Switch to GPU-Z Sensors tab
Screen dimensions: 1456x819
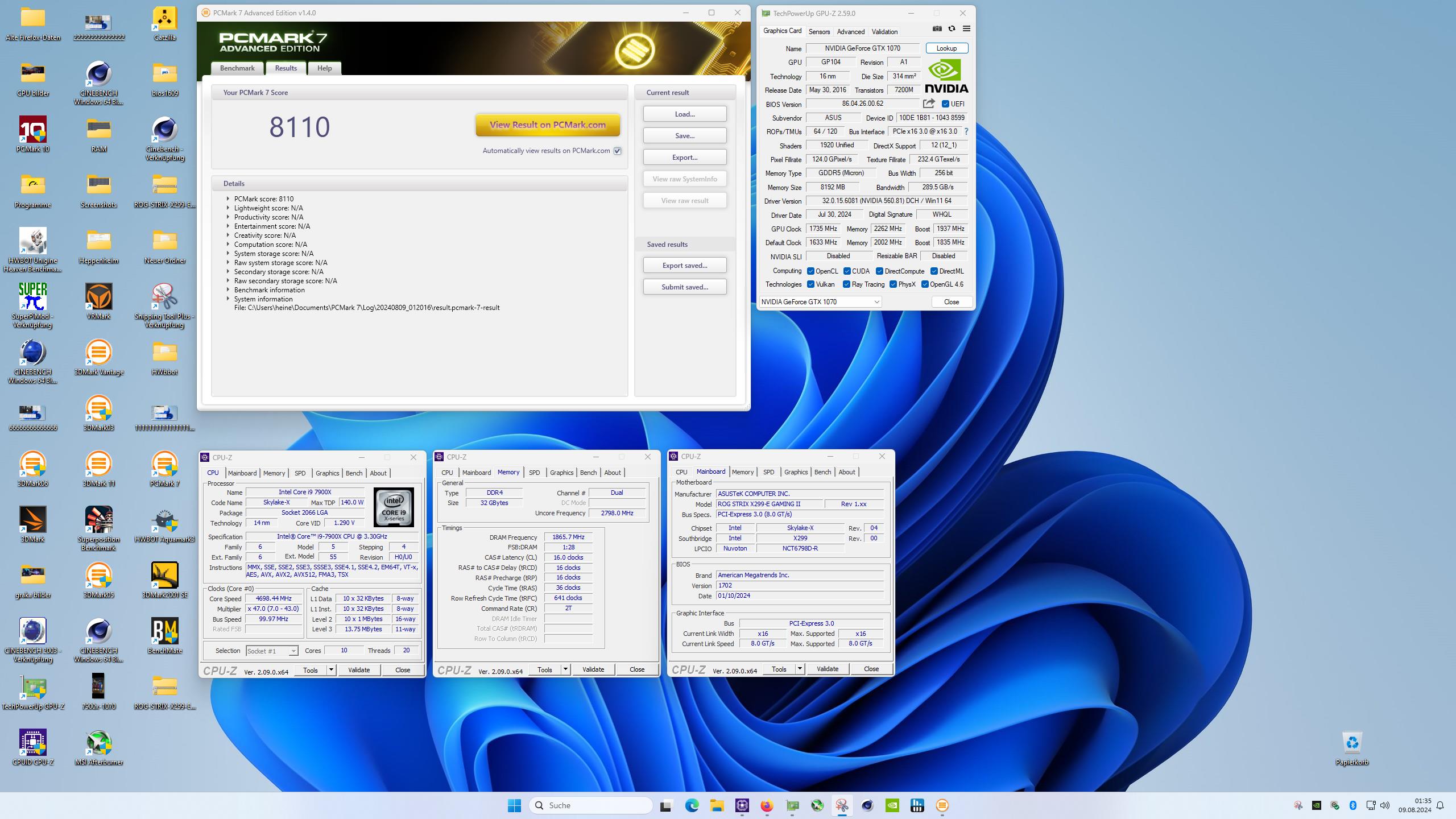point(819,32)
